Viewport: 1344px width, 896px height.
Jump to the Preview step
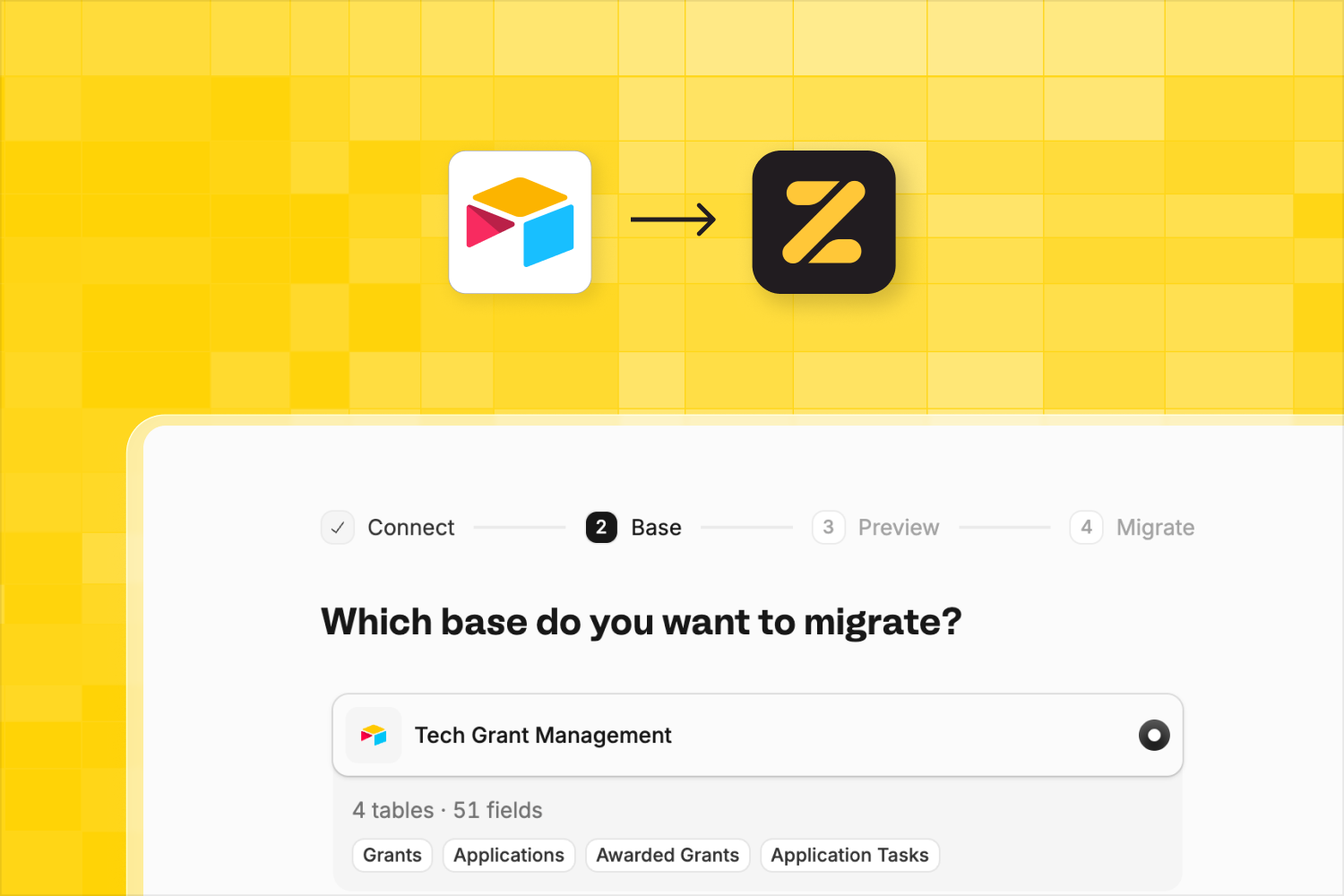[x=875, y=528]
